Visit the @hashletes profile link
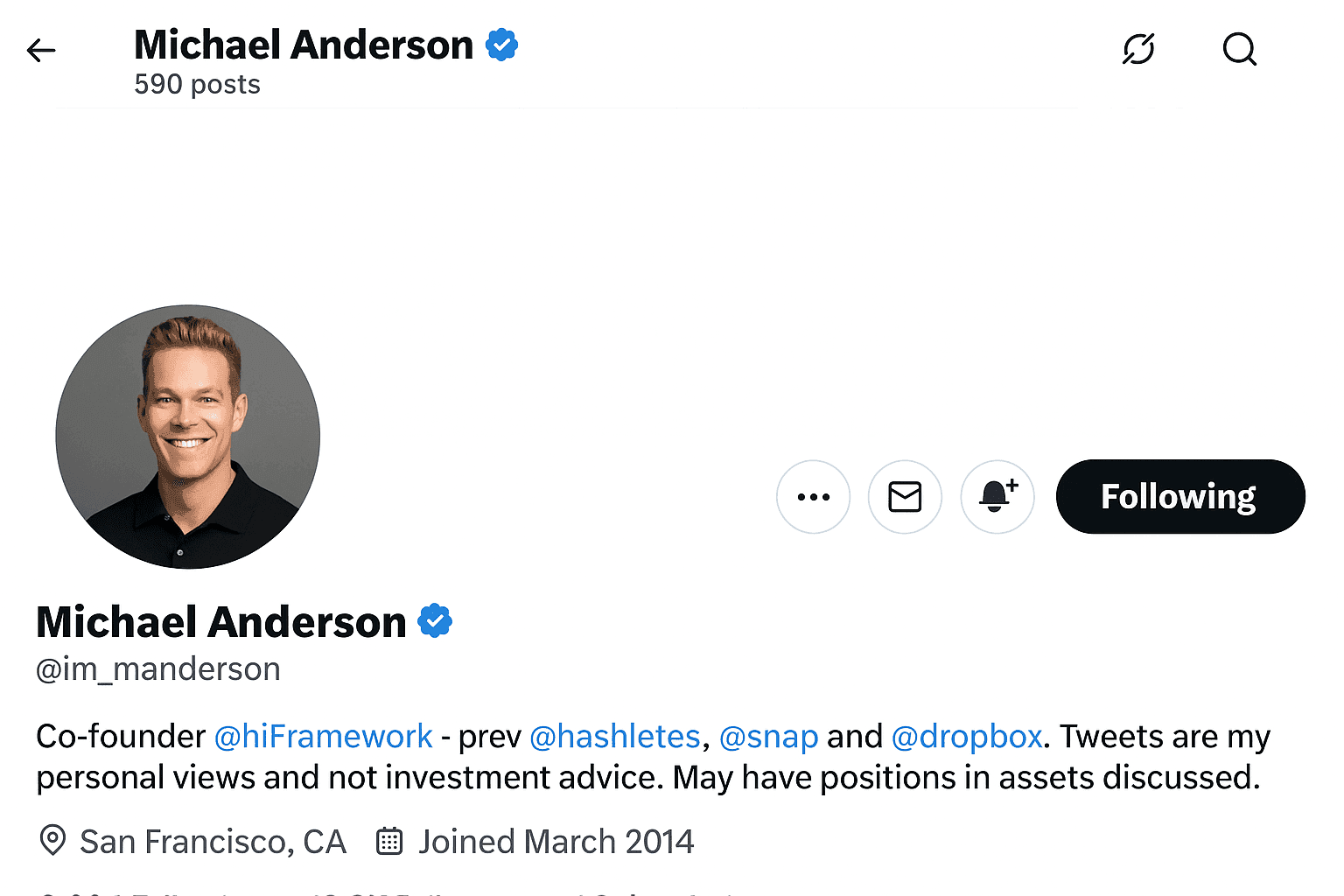 615,737
